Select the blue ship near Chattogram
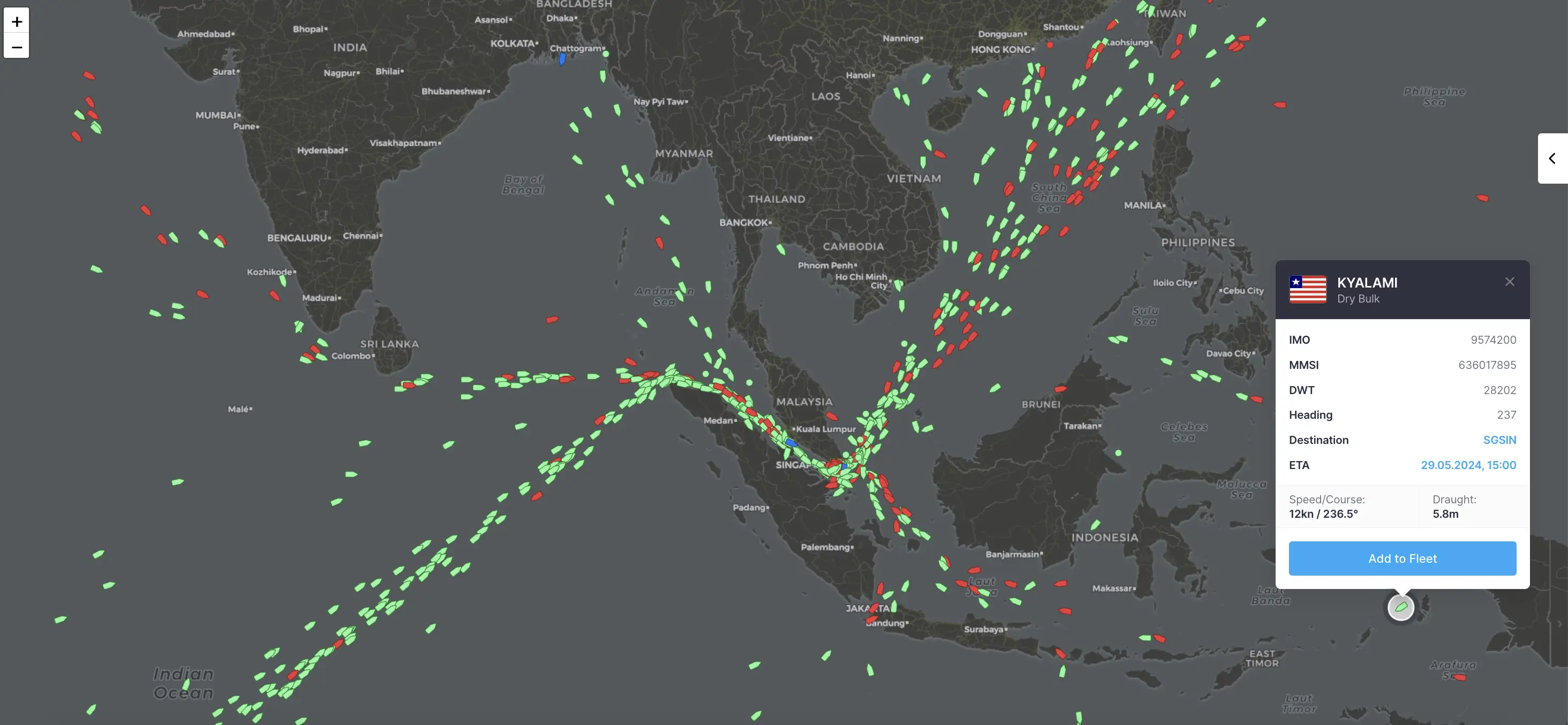 point(562,59)
